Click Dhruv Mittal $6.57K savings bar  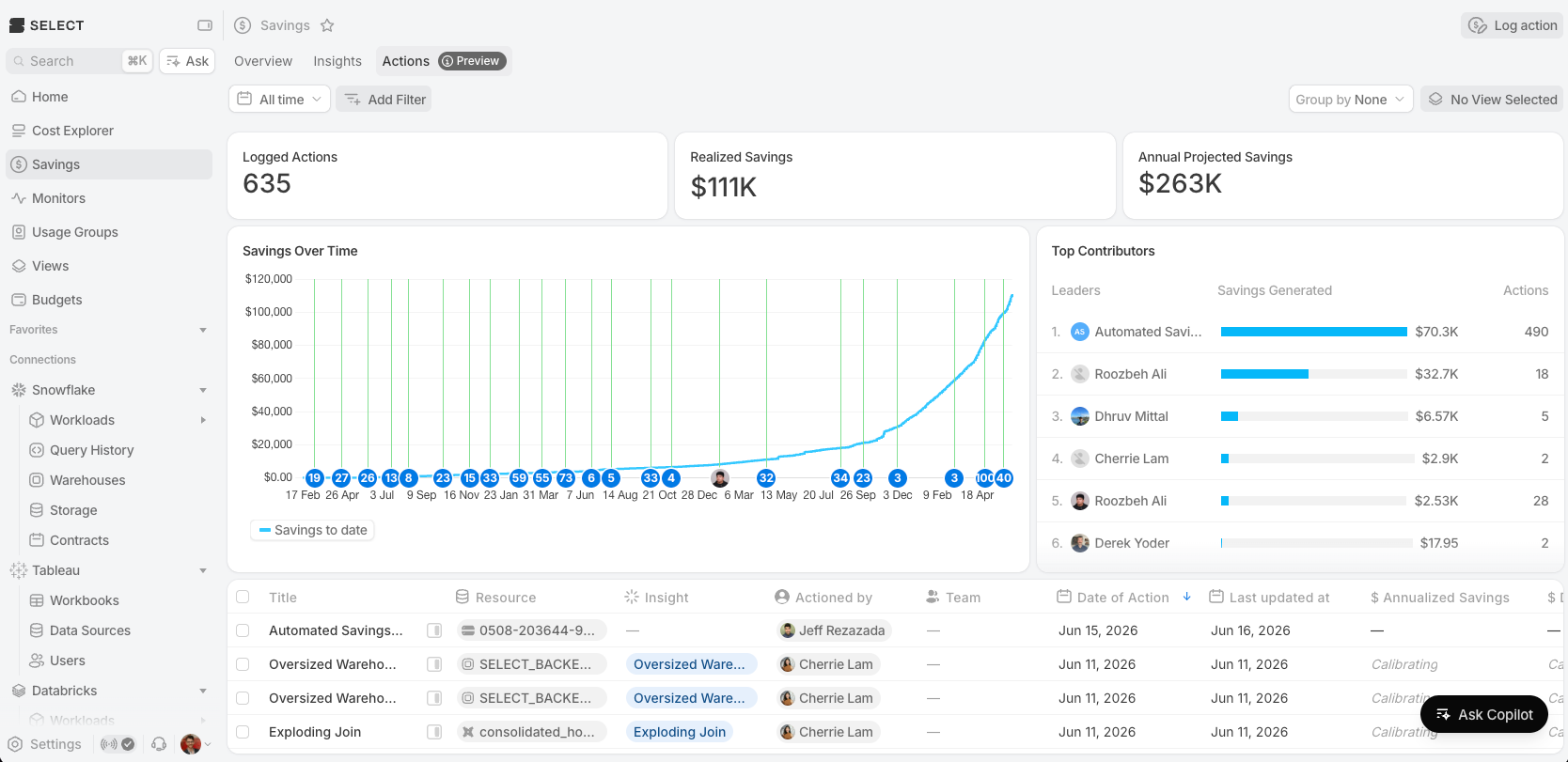click(x=1230, y=416)
